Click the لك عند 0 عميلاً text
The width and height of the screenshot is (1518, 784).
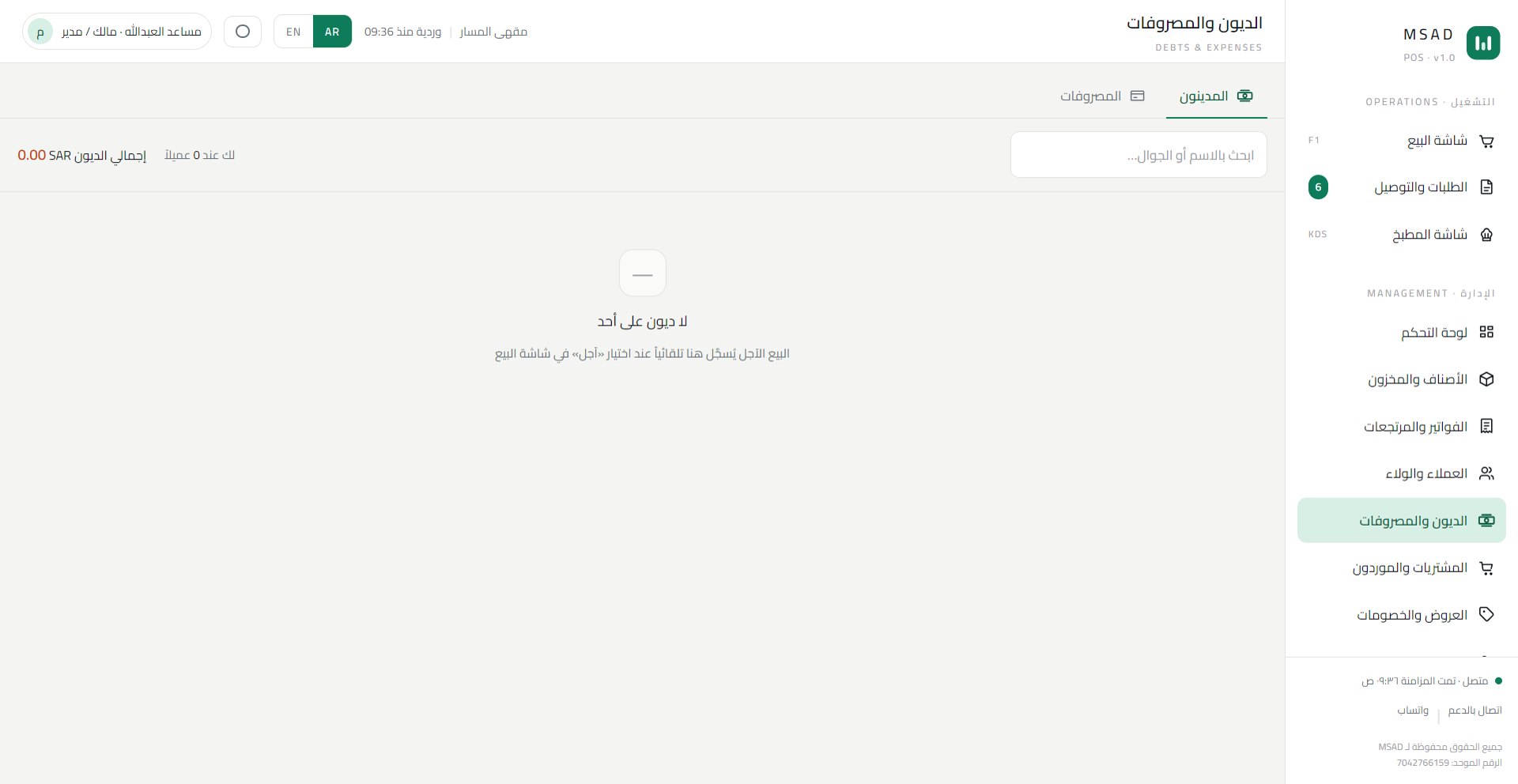point(199,155)
